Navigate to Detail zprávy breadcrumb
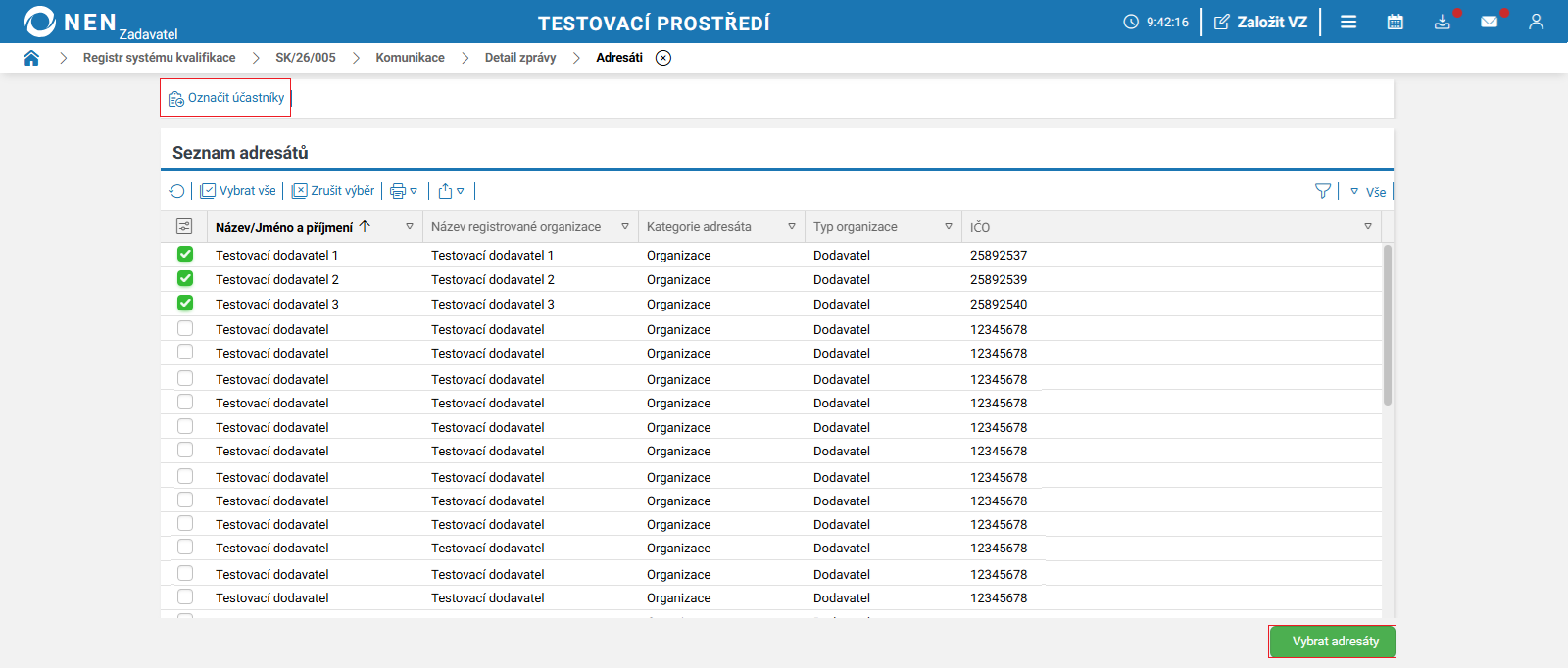 [520, 58]
